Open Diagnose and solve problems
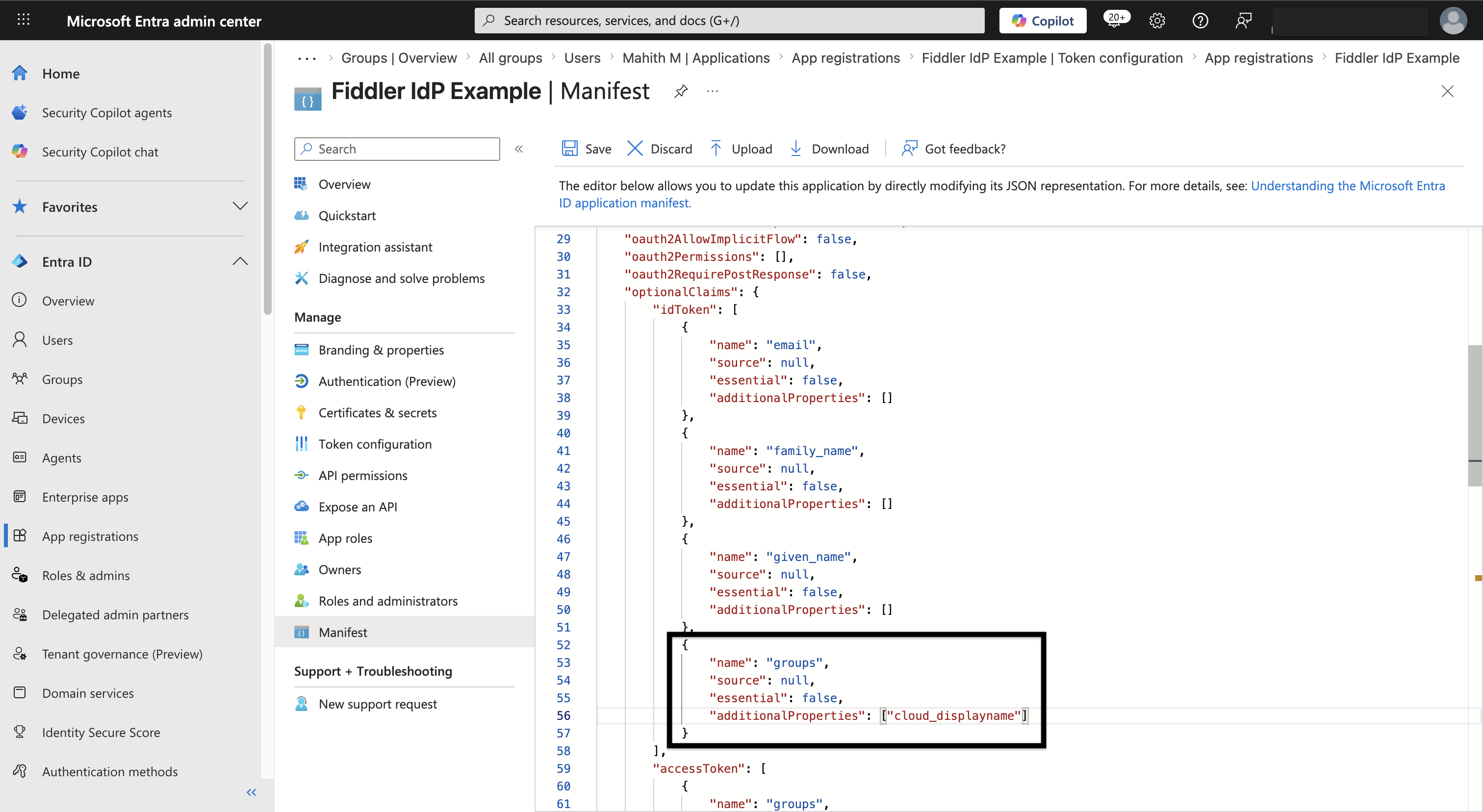This screenshot has width=1483, height=812. point(401,279)
